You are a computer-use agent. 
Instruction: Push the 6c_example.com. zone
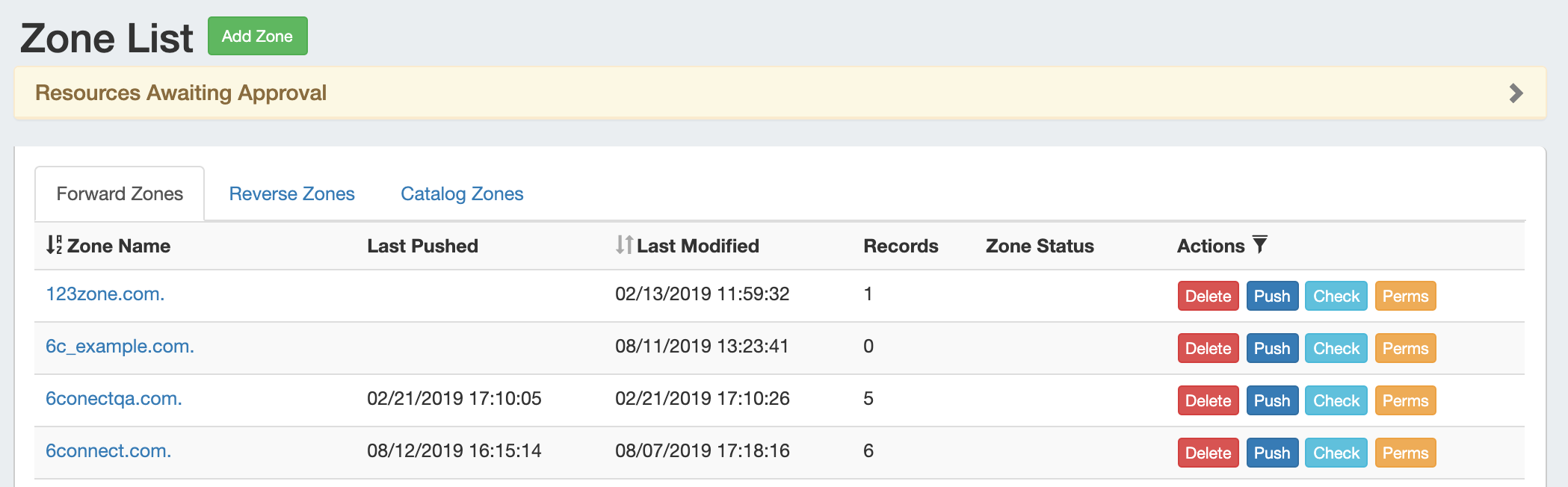[x=1272, y=349]
